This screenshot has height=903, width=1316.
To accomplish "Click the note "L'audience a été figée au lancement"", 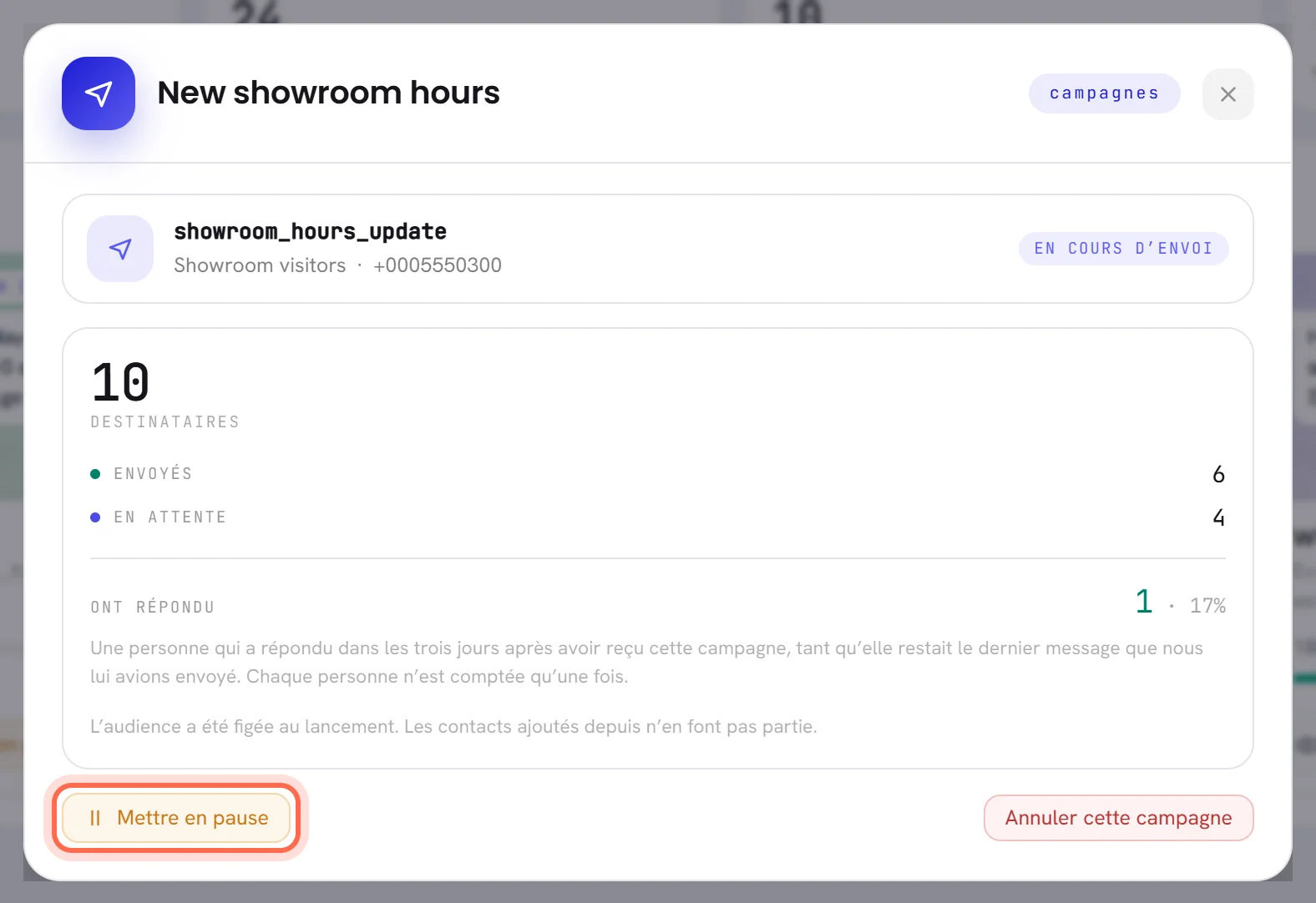I will [453, 726].
